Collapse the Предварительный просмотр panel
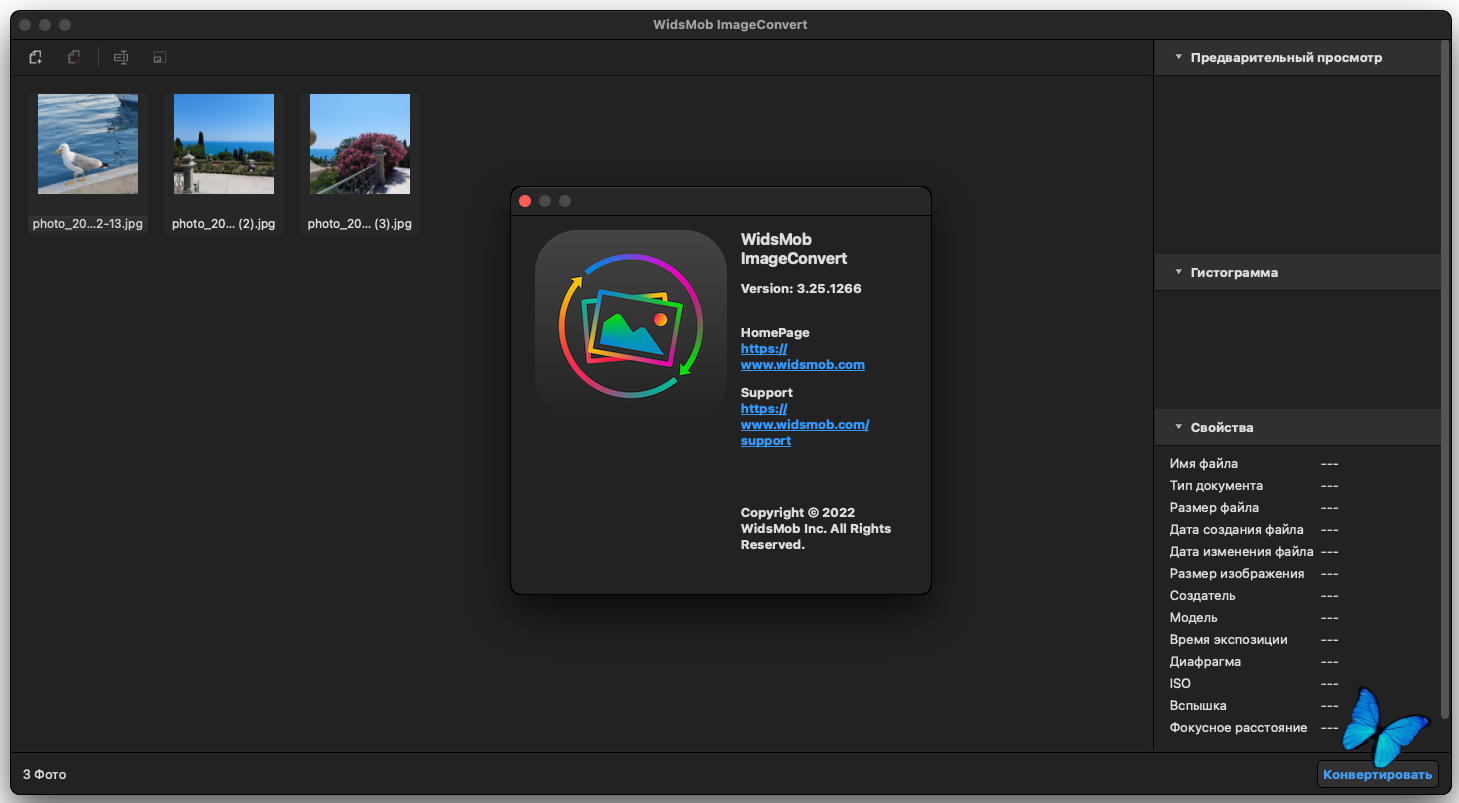The height and width of the screenshot is (803, 1459). [x=1179, y=57]
